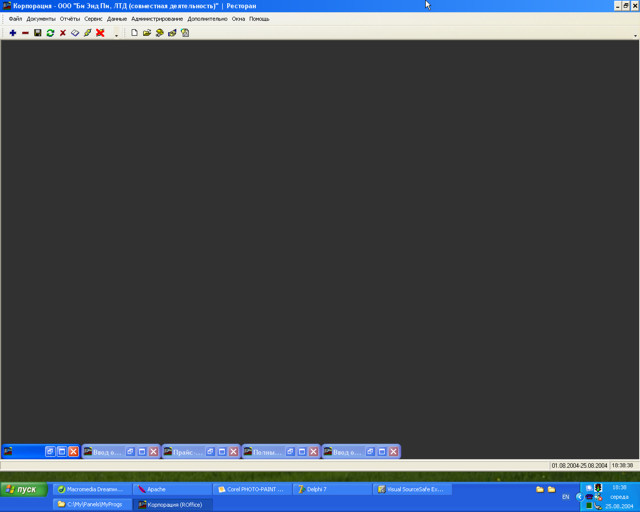
Task: Toggle the EN language indicator
Action: (x=566, y=496)
